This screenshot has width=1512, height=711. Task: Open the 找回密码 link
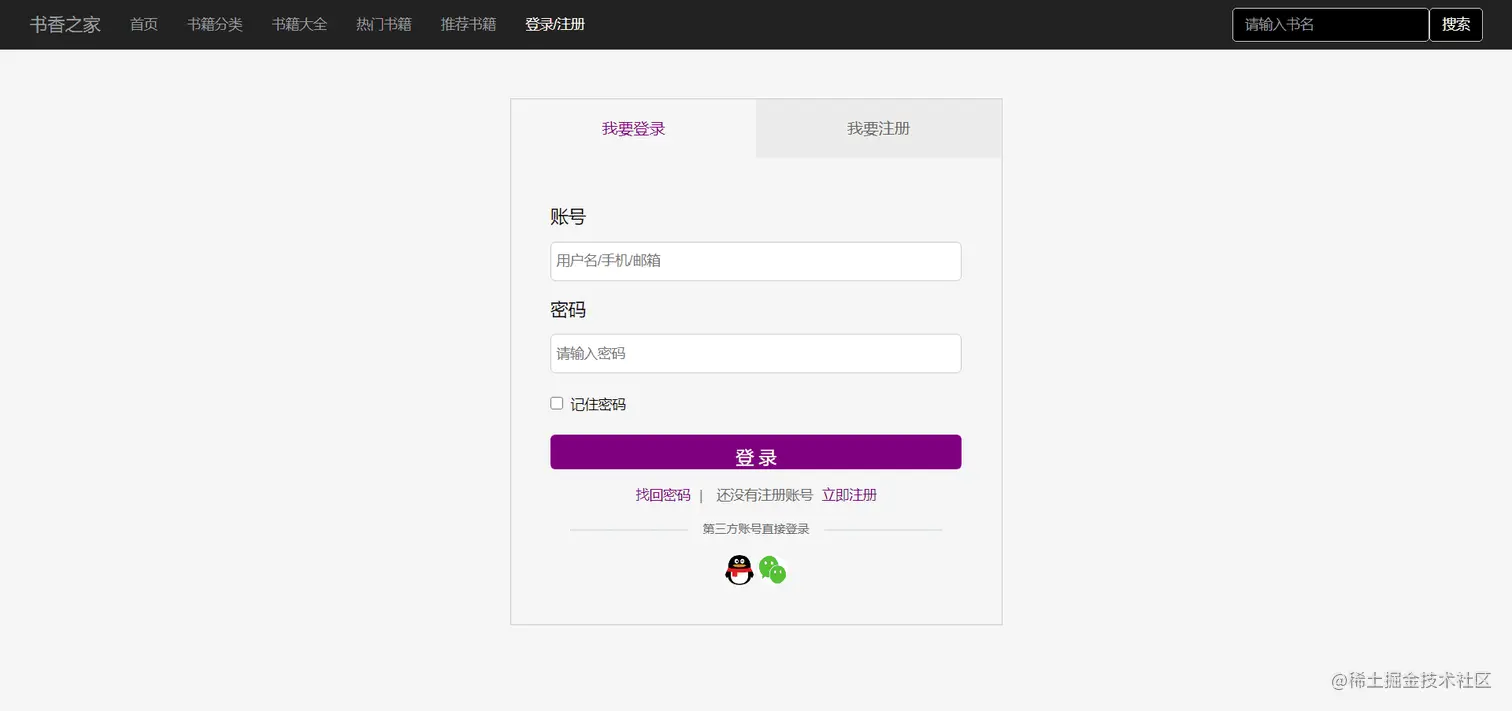tap(663, 494)
